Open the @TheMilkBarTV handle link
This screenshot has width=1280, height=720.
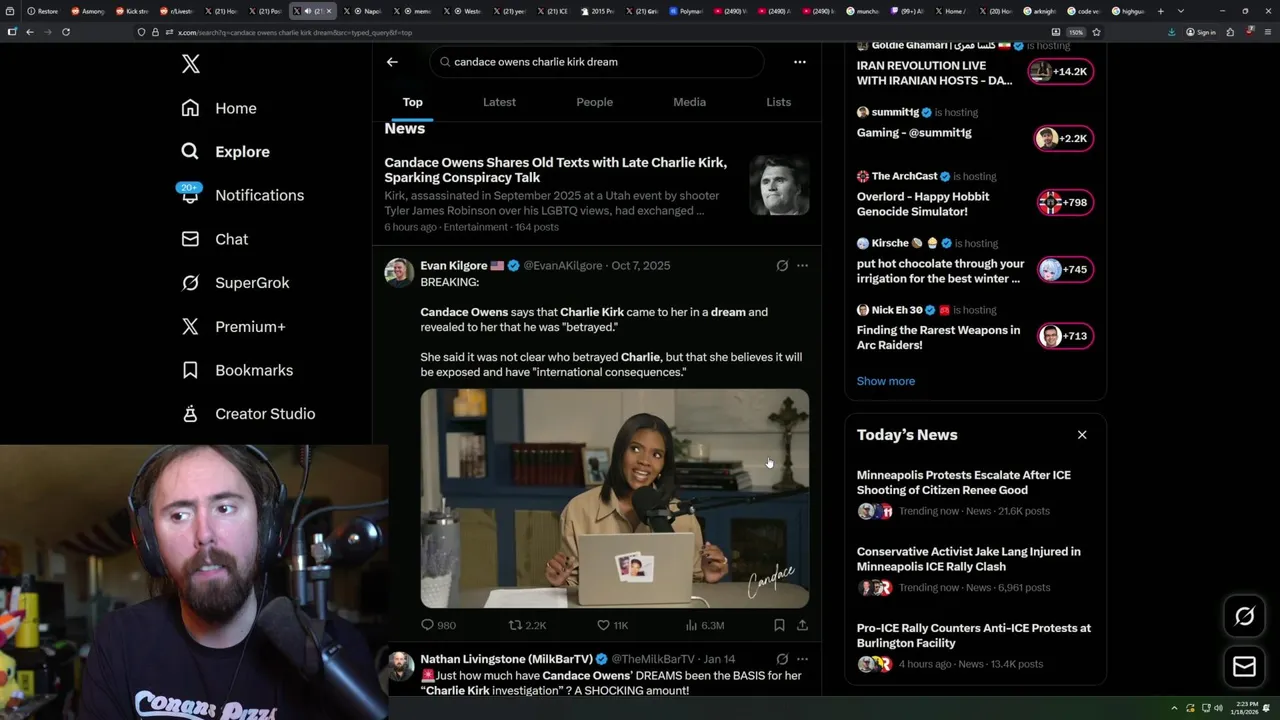click(x=653, y=659)
